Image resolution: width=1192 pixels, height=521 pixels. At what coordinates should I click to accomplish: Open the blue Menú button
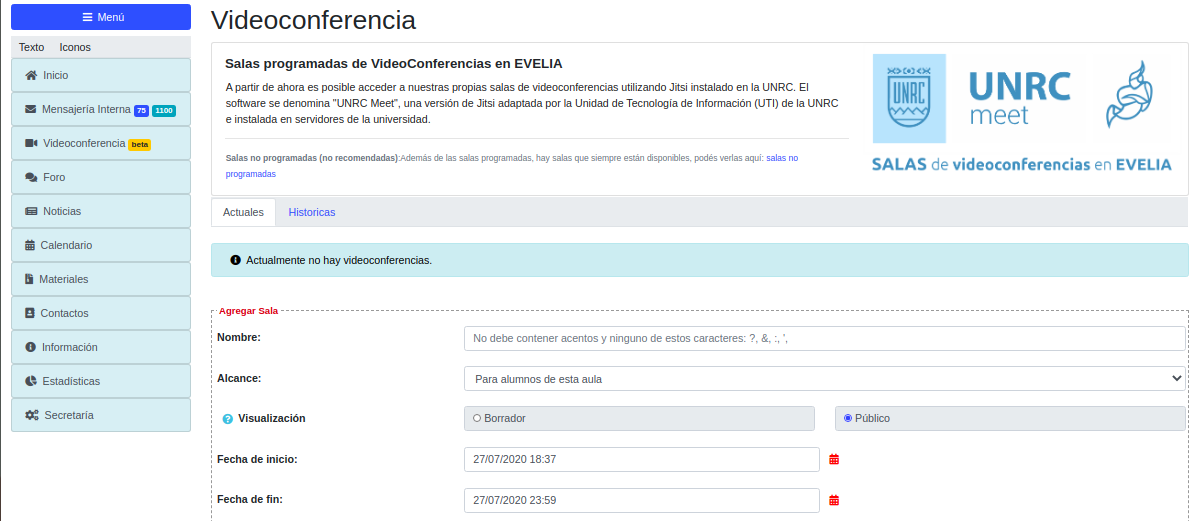click(101, 17)
